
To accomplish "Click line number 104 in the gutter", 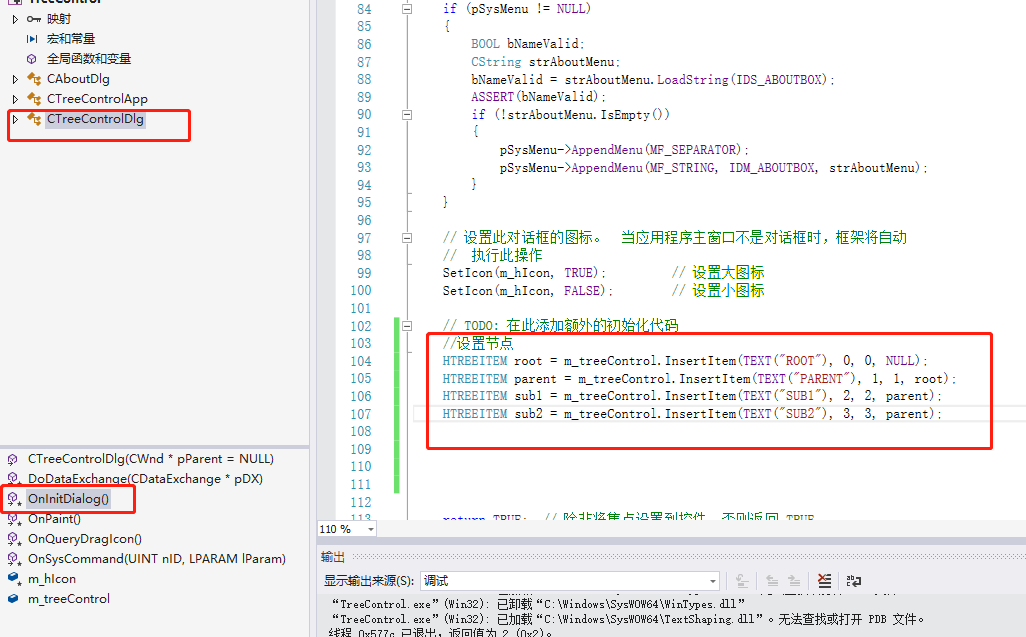I will click(x=361, y=361).
